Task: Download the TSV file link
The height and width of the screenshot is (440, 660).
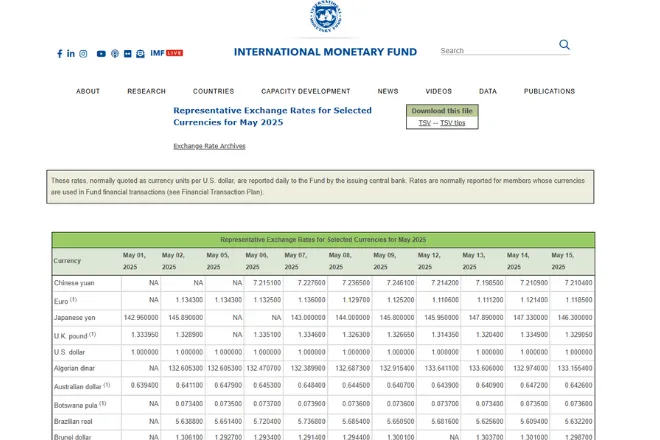Action: (424, 123)
